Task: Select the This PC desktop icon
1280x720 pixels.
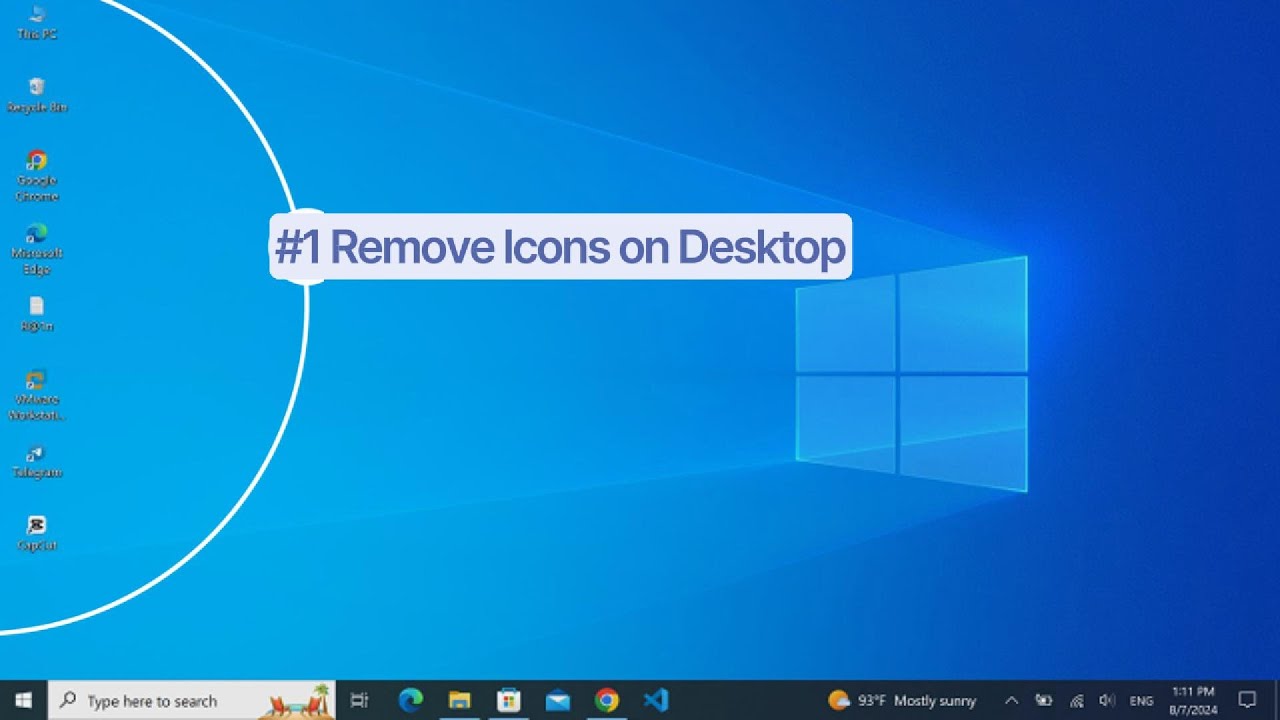Action: [x=37, y=23]
